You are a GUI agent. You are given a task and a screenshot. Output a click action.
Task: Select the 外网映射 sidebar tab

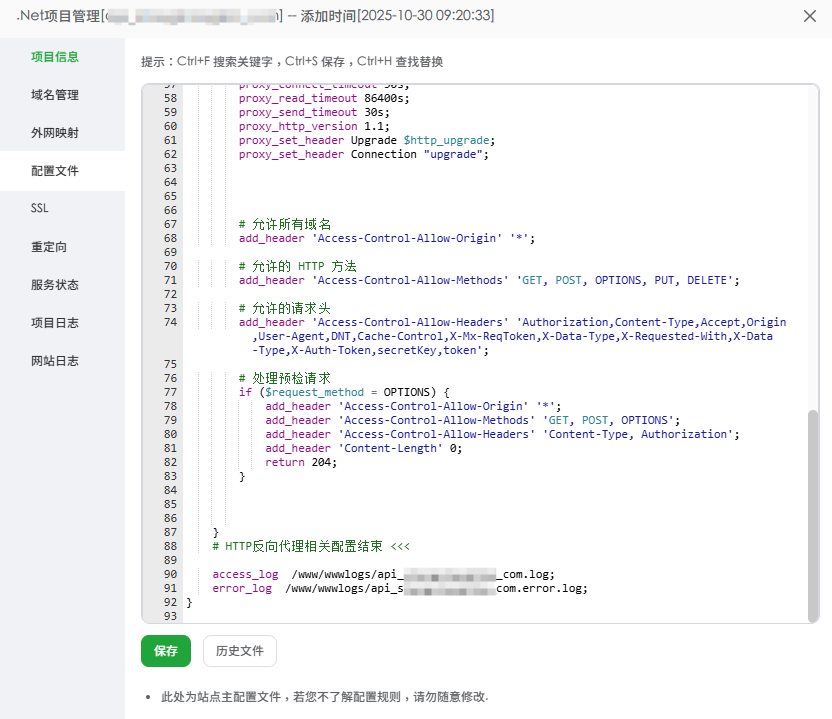55,133
